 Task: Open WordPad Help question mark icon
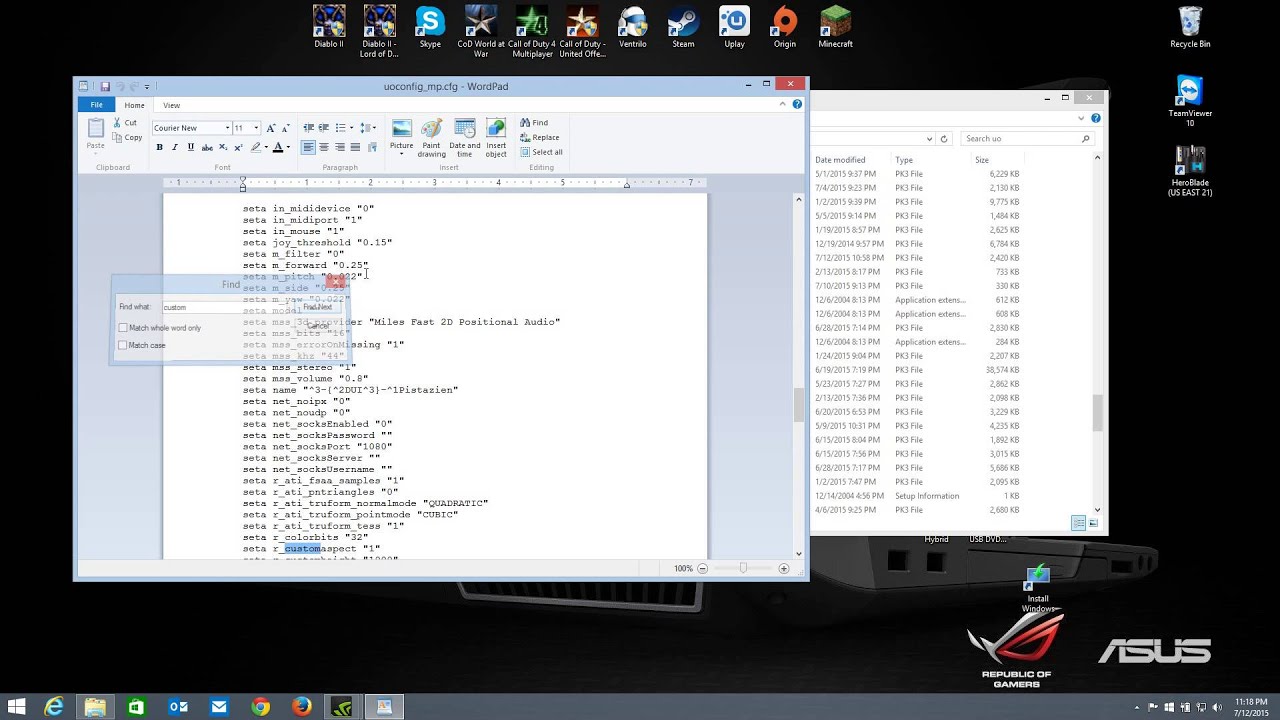tap(797, 104)
